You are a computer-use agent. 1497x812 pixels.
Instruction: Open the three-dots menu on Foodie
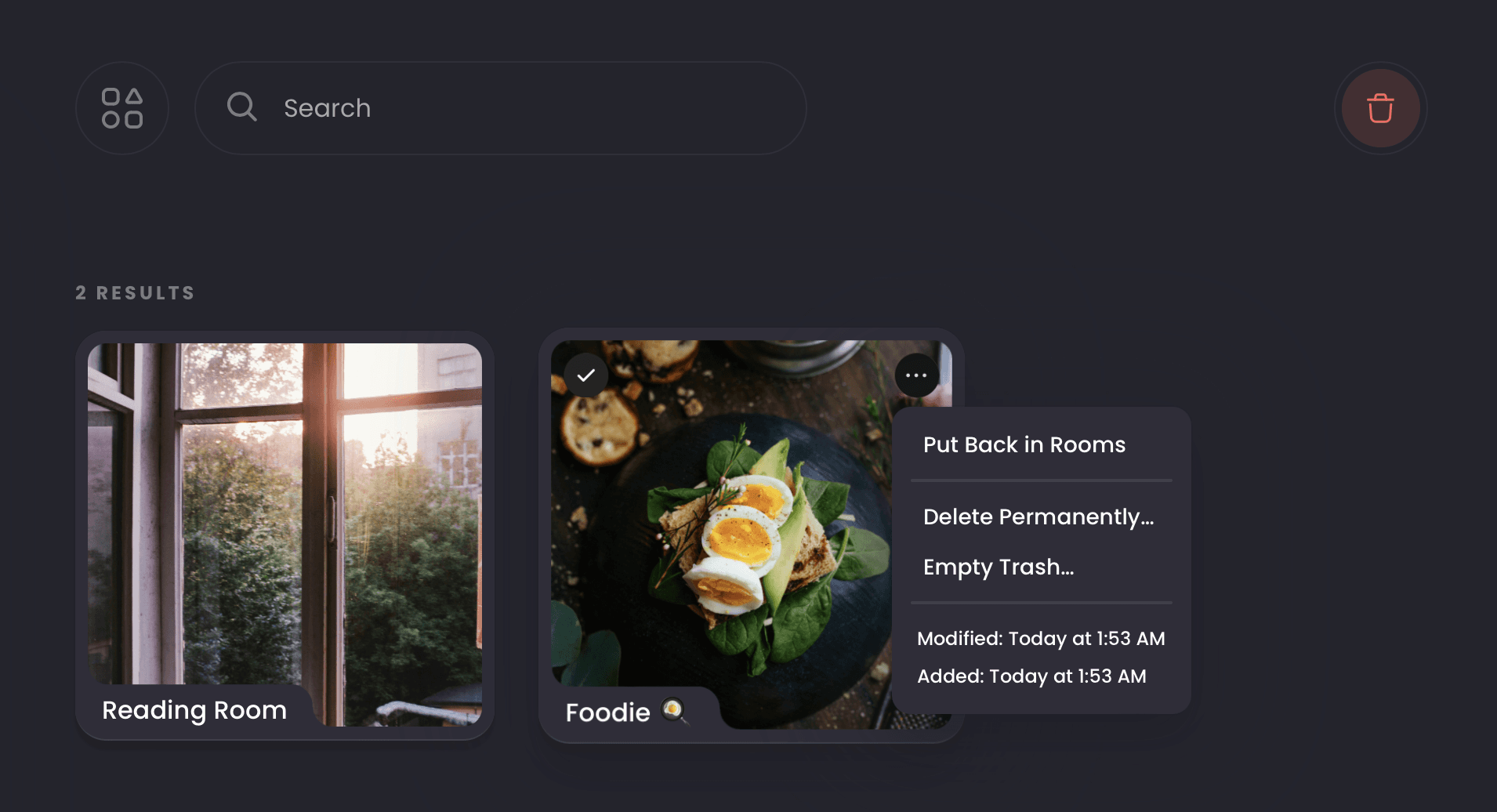point(916,375)
